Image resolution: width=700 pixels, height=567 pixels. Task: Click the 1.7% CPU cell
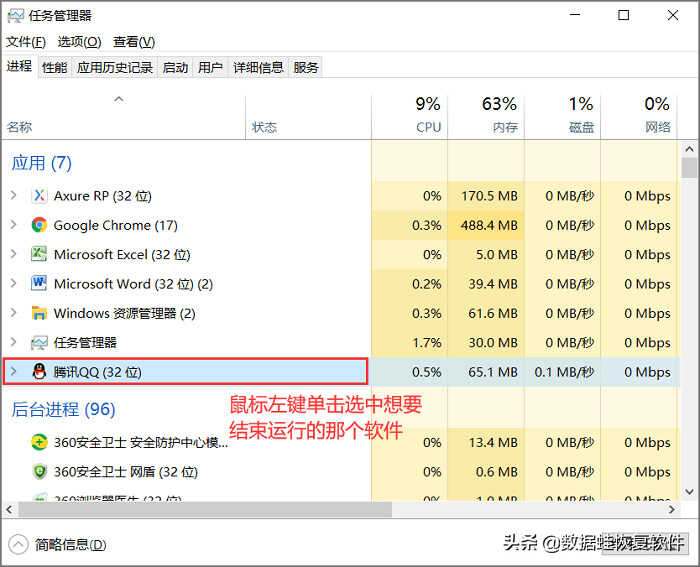pos(409,342)
